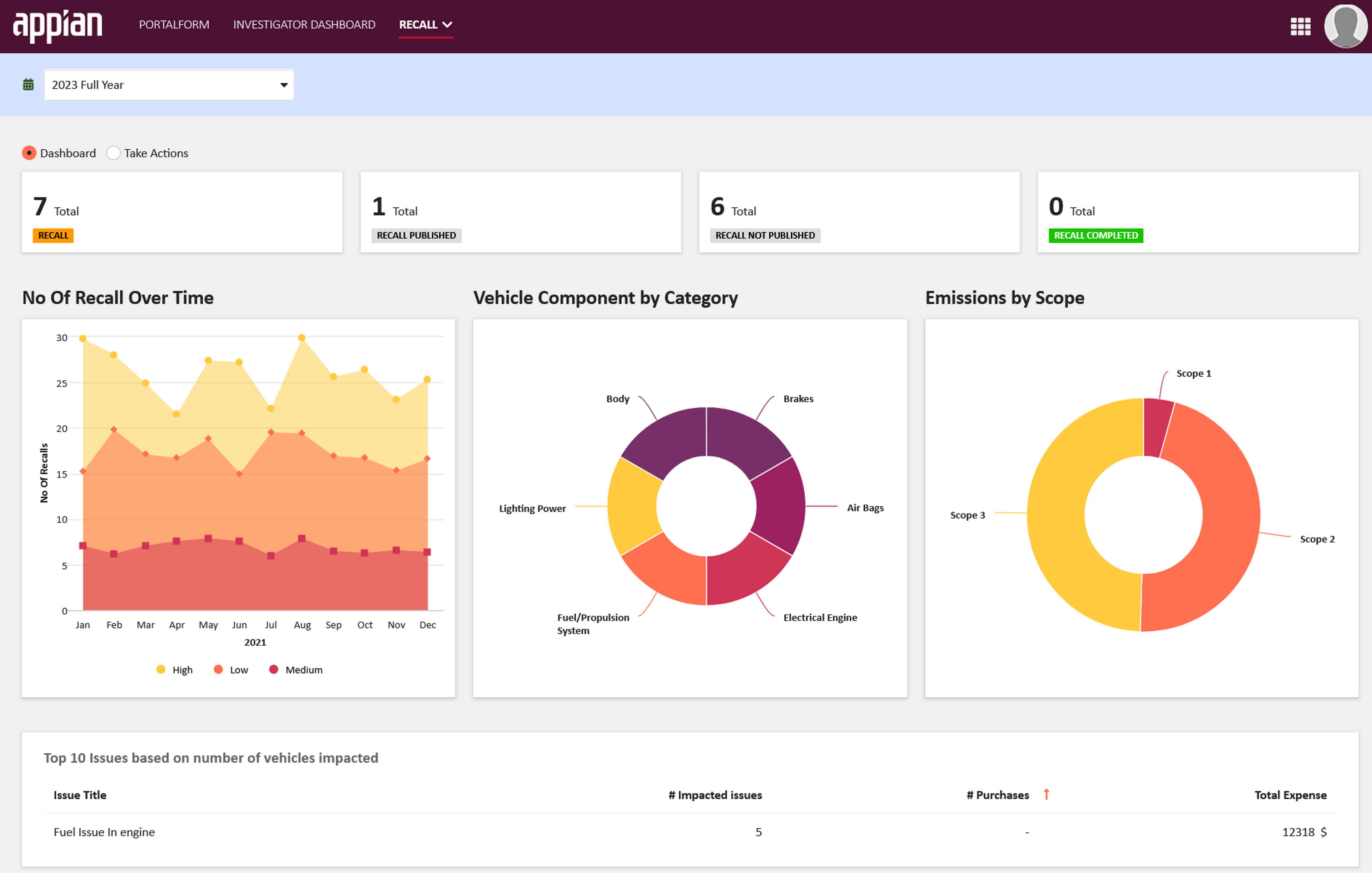This screenshot has width=1372, height=873.
Task: Toggle the Low series in legend
Action: click(231, 670)
